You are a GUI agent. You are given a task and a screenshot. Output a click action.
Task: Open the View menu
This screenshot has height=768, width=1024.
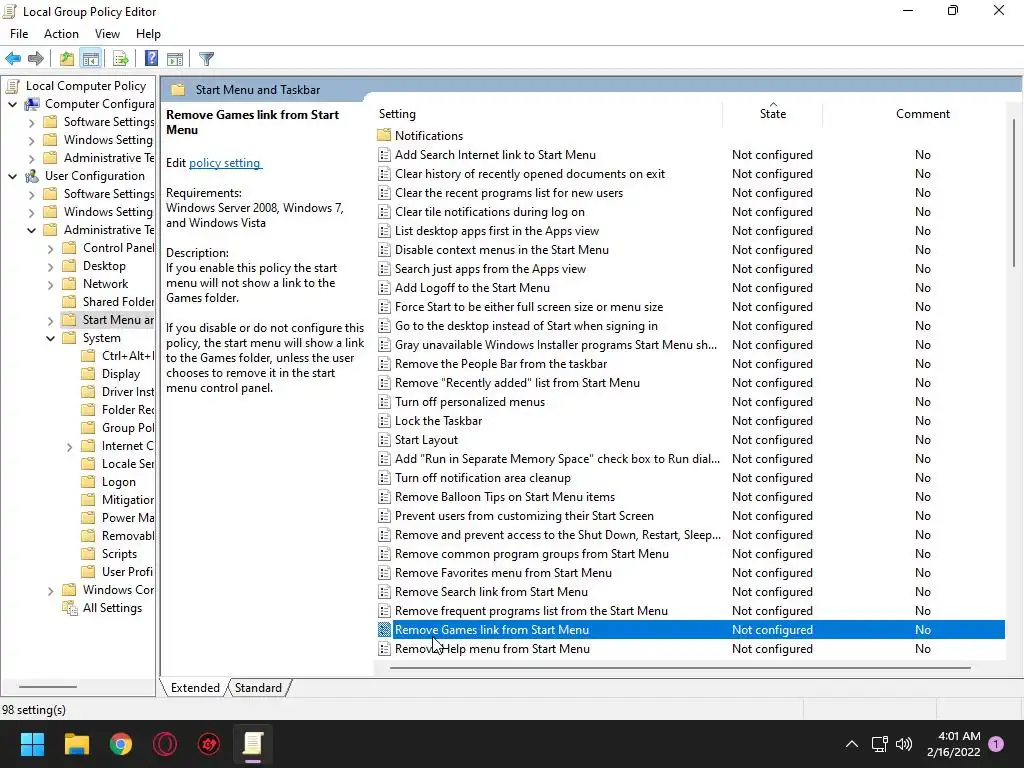tap(107, 34)
